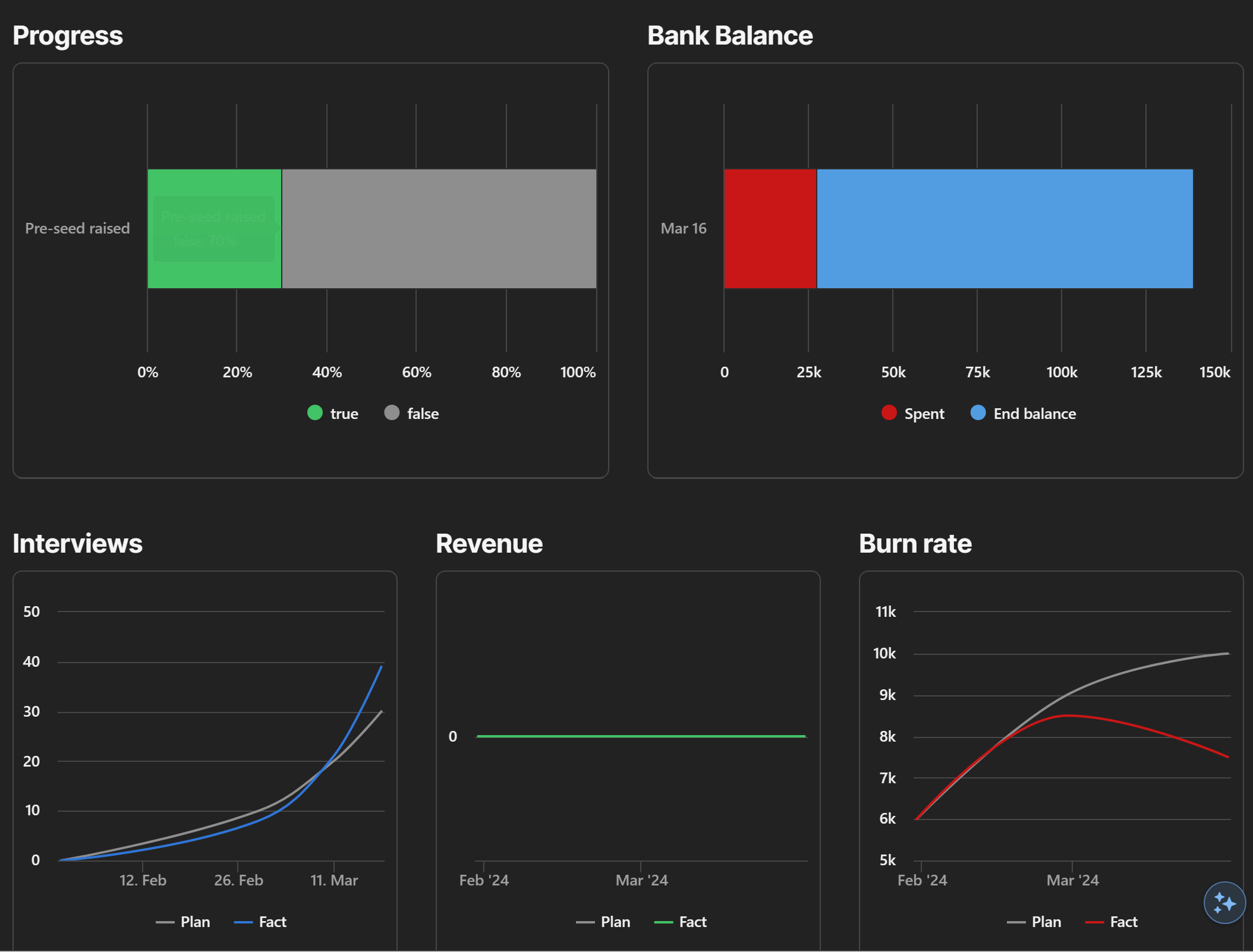Click the Burn rate heading
This screenshot has height=952, width=1253.
pyautogui.click(x=915, y=544)
